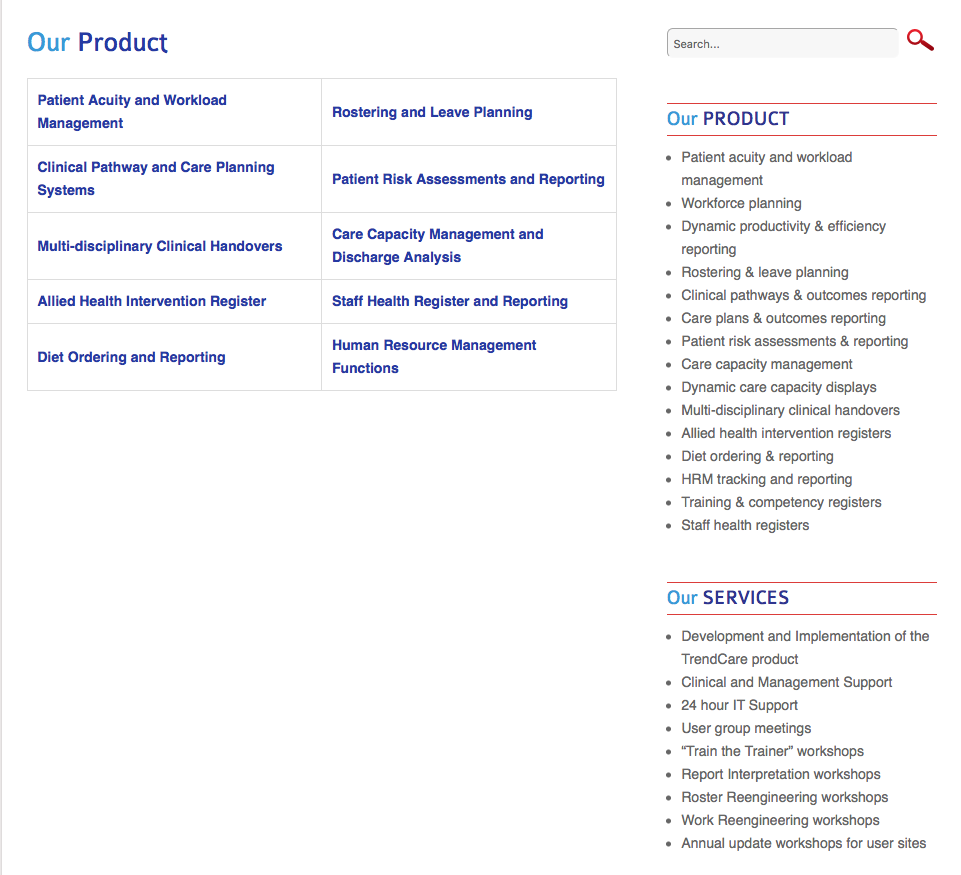Select User group meetings service item
961x875 pixels.
[x=746, y=728]
